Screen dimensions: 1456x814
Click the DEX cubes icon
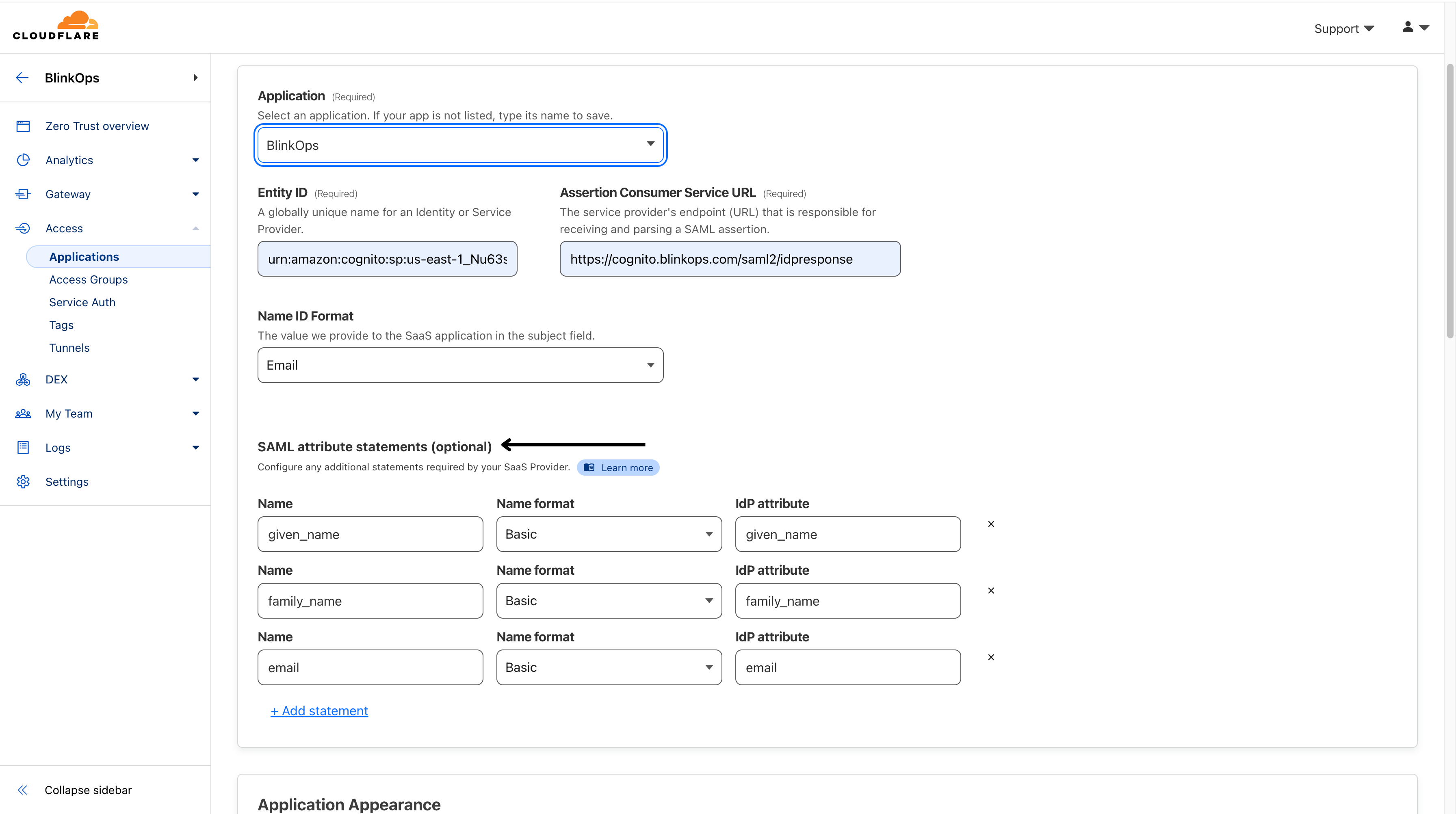23,379
